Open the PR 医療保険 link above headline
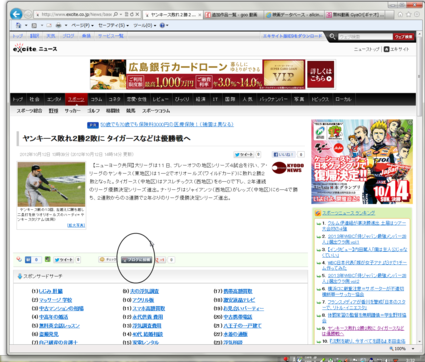This screenshot has width=425, height=362. click(166, 124)
